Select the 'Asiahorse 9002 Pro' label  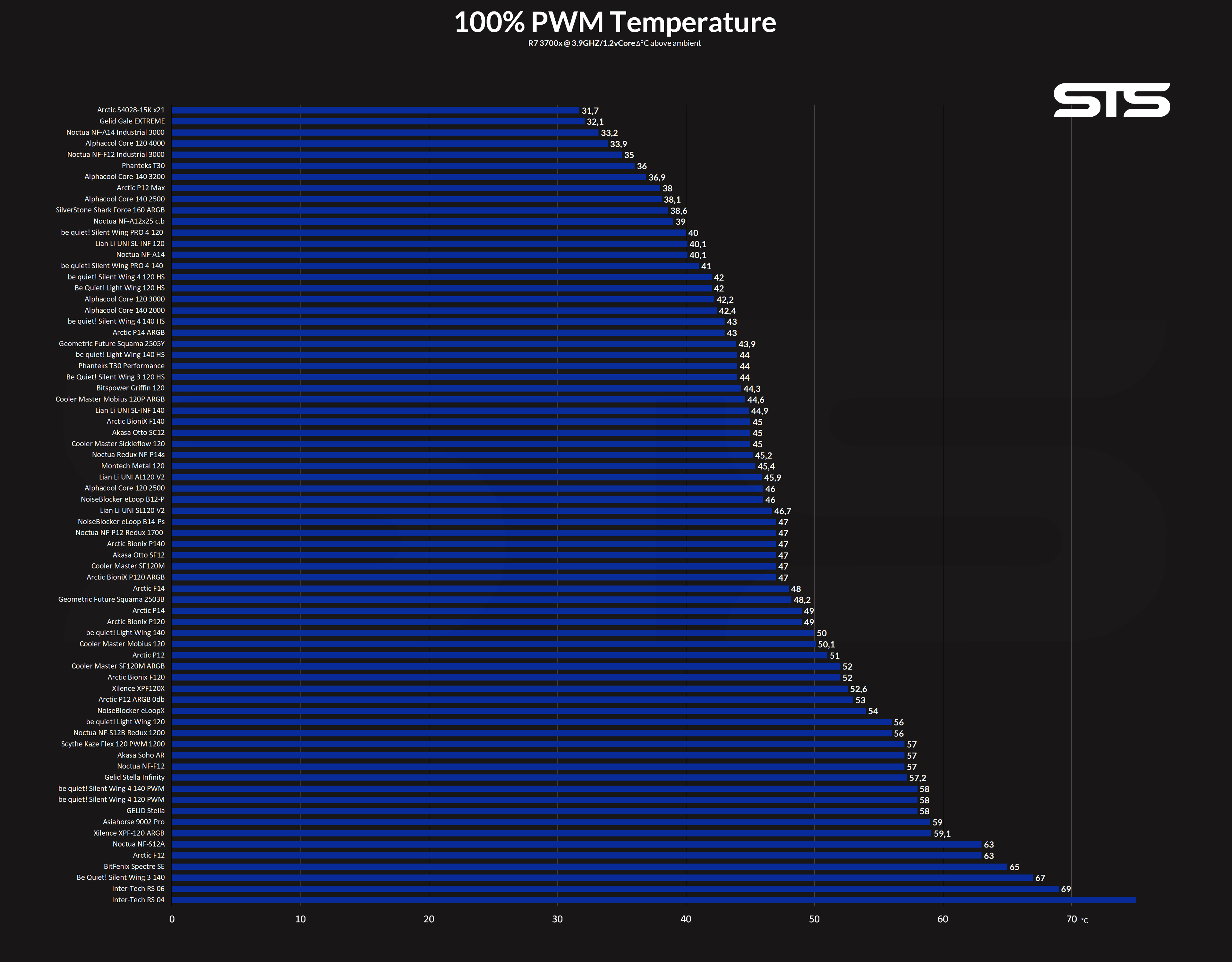coord(134,822)
